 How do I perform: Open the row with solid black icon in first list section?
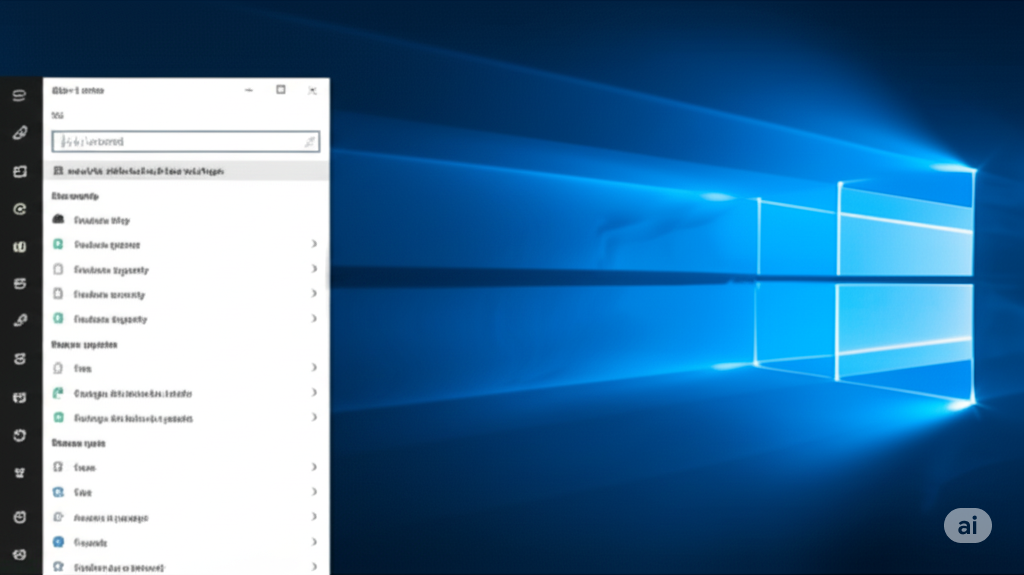(x=186, y=220)
